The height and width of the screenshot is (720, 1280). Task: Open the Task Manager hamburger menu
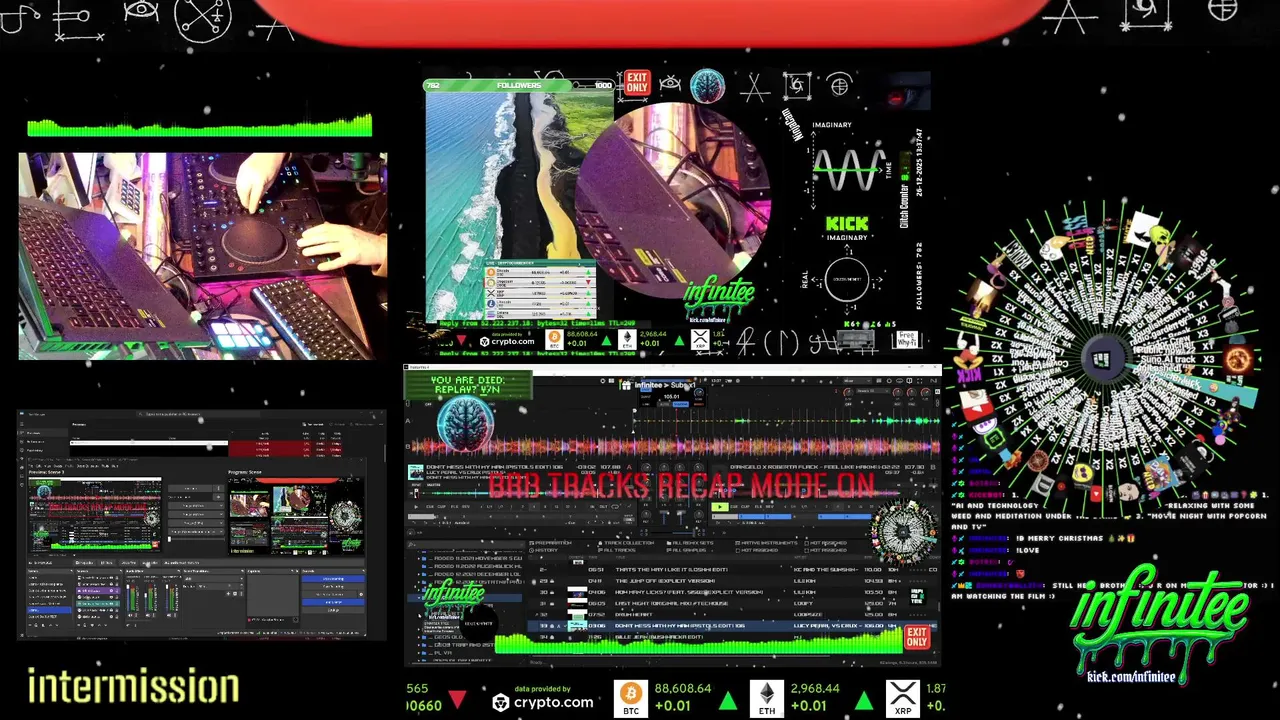tap(22, 424)
